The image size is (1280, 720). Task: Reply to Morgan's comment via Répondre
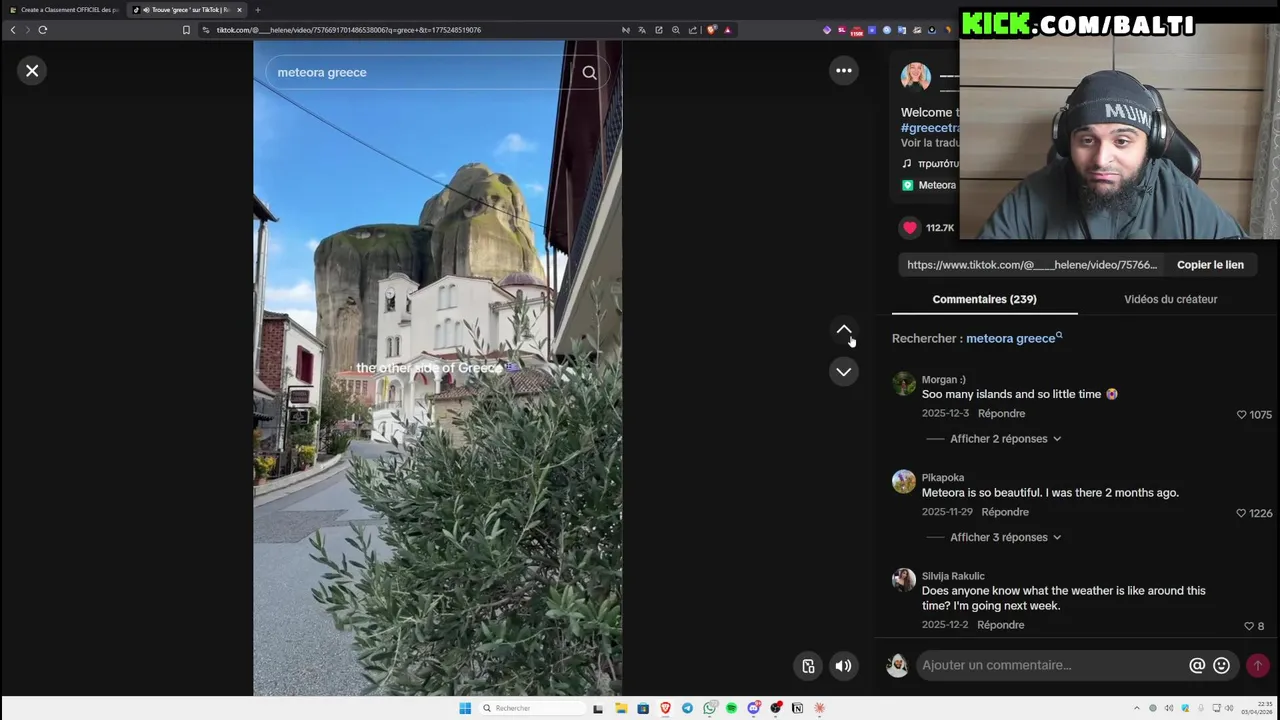click(x=1001, y=413)
